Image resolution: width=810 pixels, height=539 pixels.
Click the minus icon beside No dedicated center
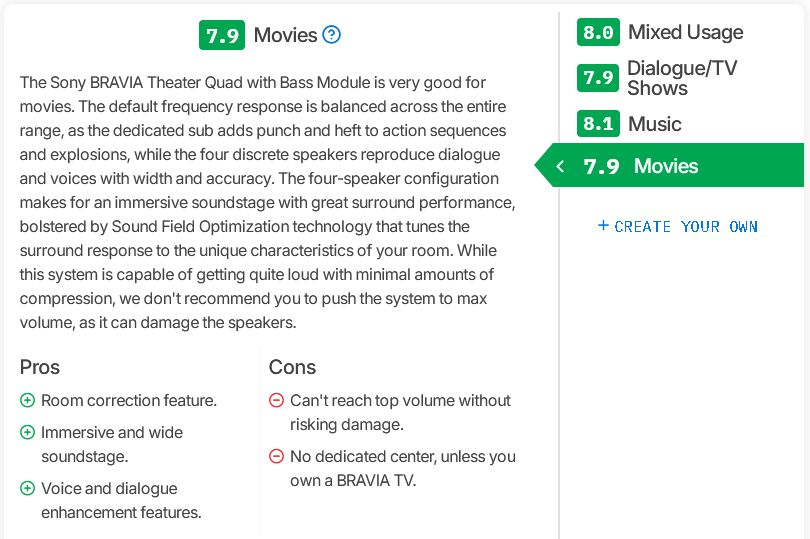[x=277, y=457]
